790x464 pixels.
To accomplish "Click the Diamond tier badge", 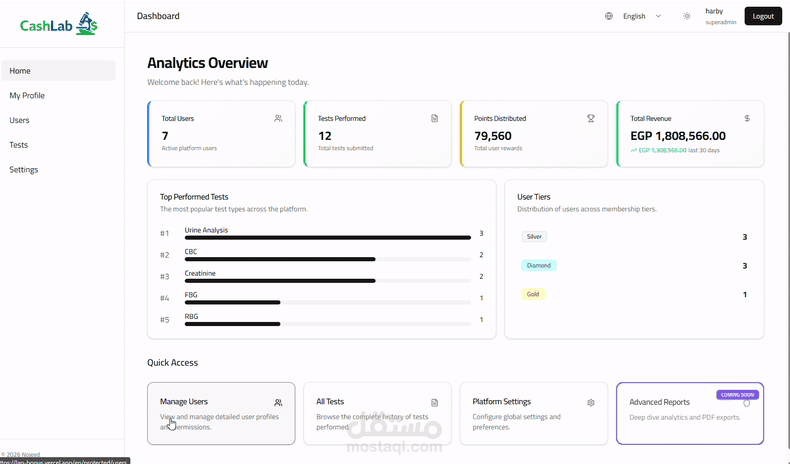I will (539, 266).
